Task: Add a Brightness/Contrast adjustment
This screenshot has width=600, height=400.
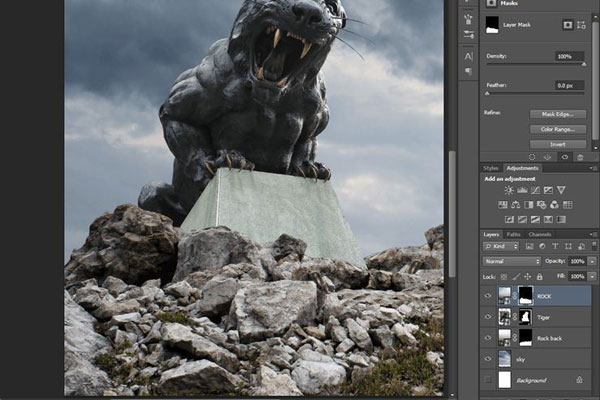Action: [x=509, y=190]
